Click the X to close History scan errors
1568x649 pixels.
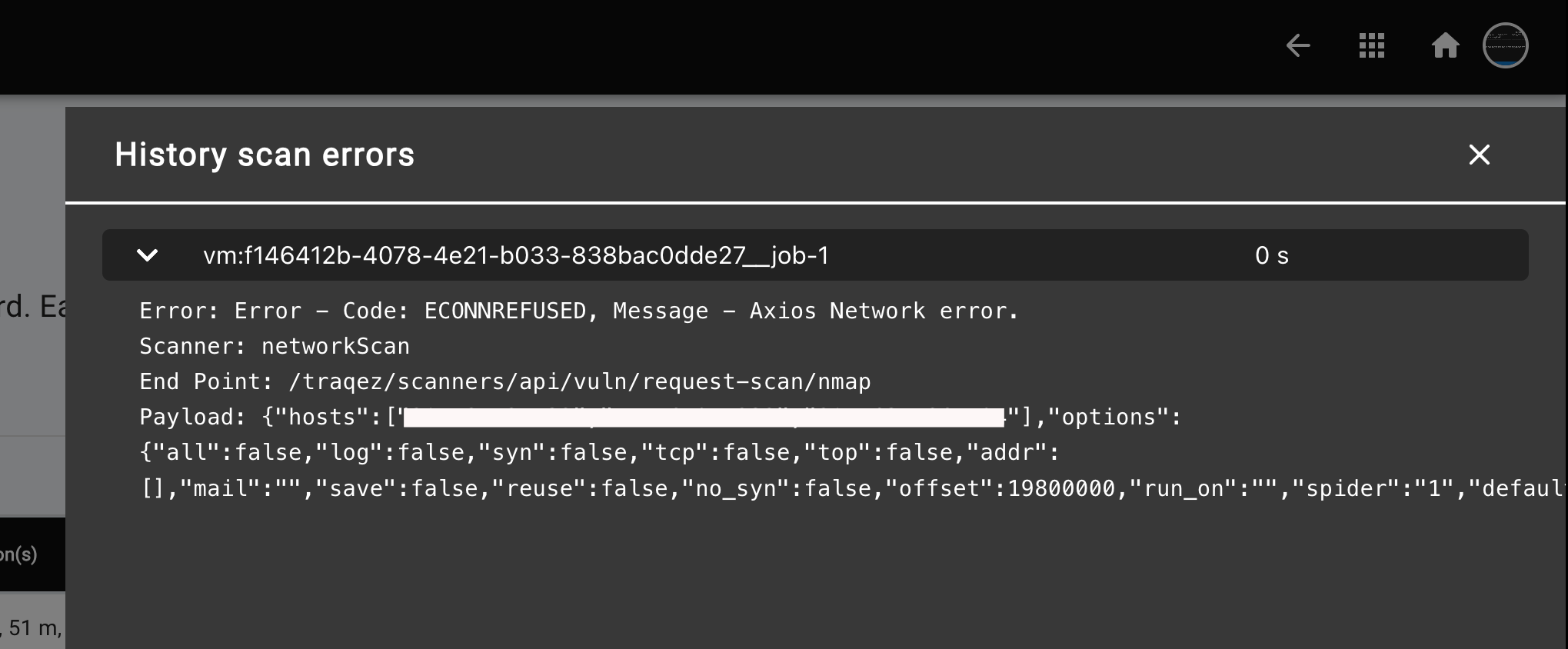coord(1479,155)
